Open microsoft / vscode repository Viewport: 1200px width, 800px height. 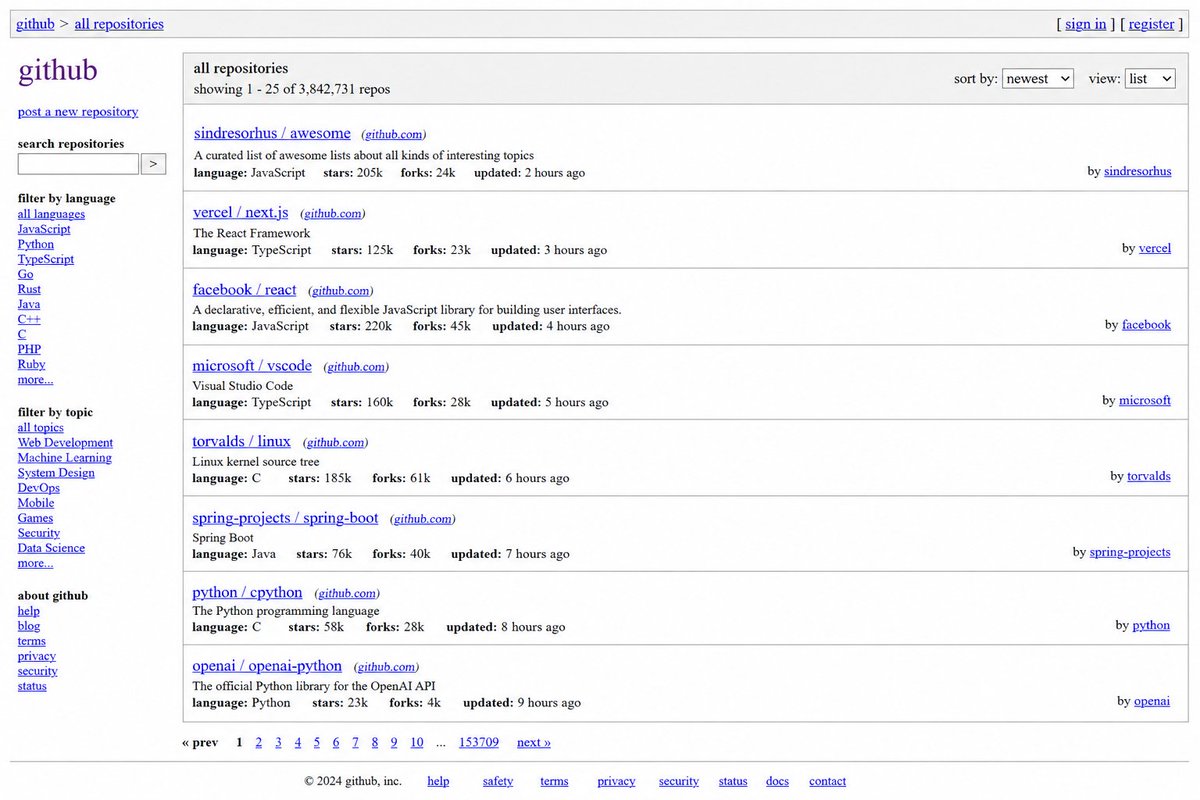[252, 365]
